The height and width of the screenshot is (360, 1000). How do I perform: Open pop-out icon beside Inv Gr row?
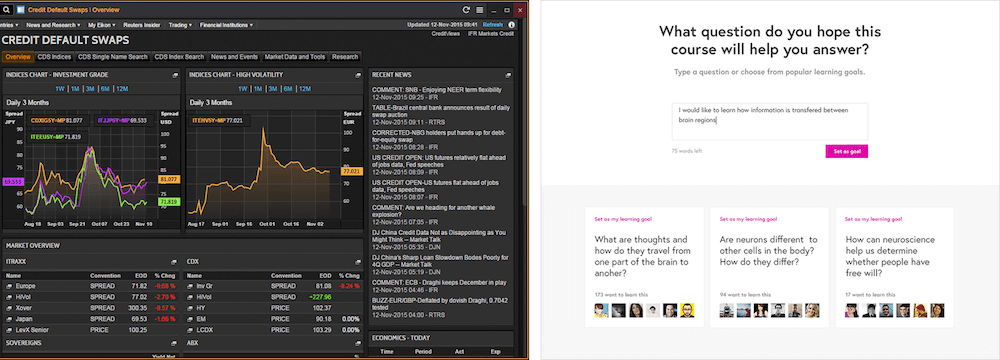(x=191, y=286)
